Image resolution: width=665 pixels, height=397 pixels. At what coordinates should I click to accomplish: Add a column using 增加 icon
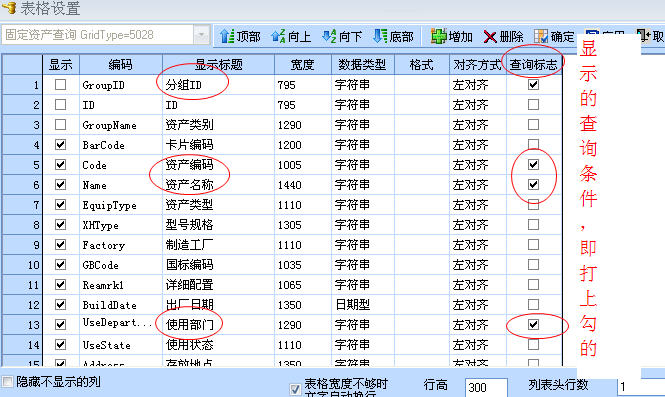tap(439, 36)
